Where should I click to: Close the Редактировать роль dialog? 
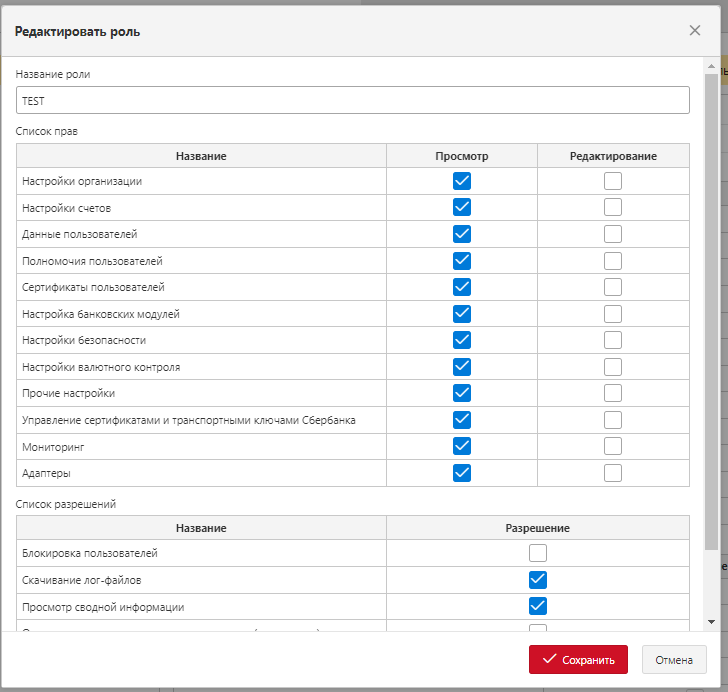tap(695, 31)
